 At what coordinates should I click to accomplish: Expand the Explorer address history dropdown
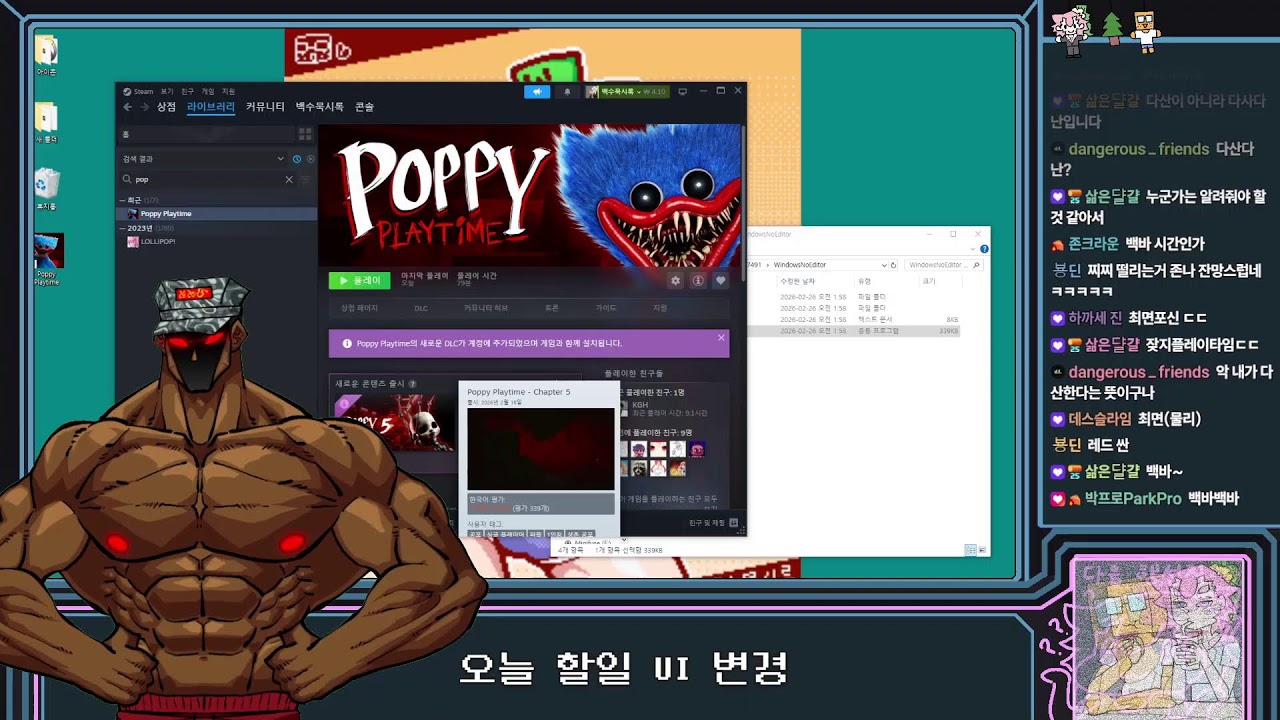click(x=883, y=265)
